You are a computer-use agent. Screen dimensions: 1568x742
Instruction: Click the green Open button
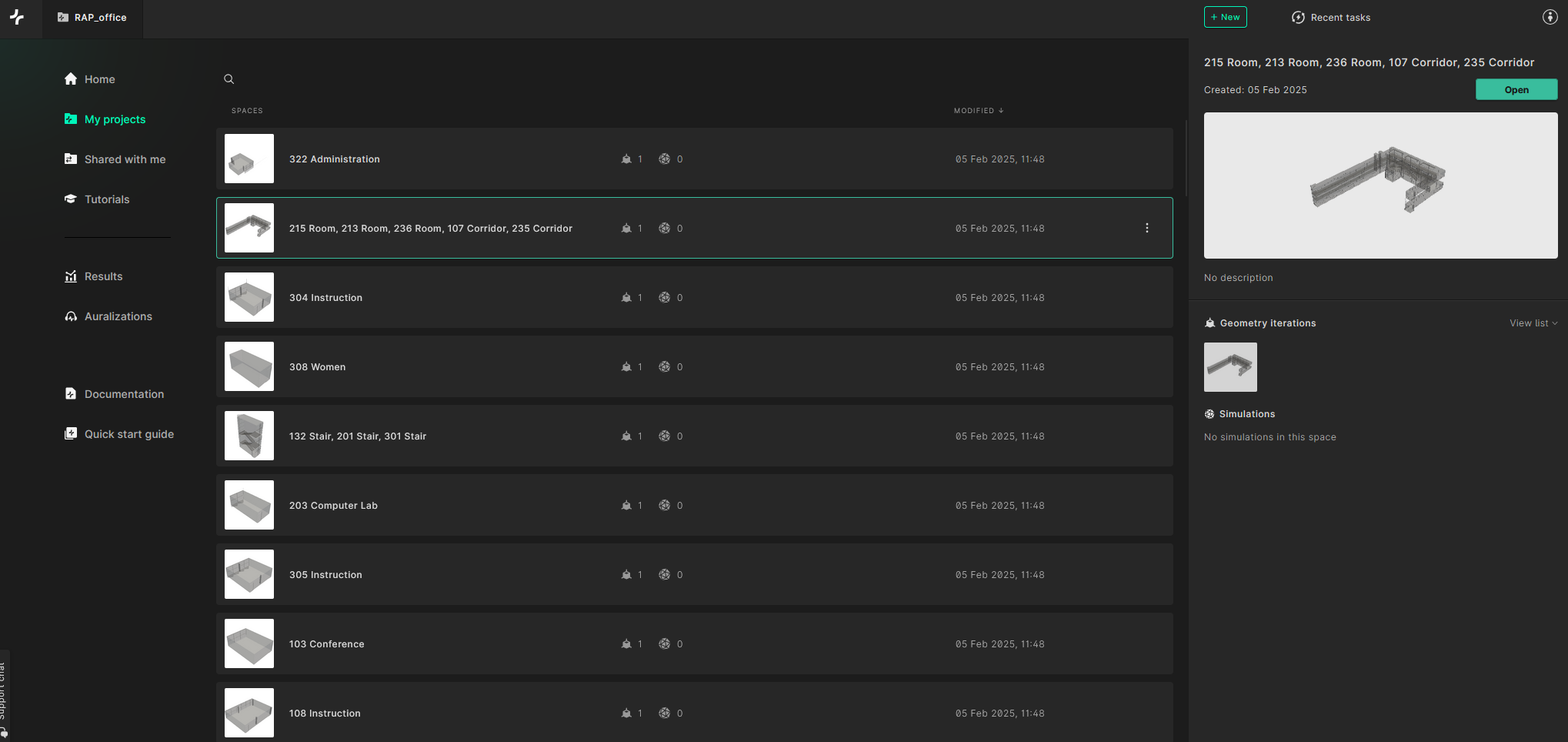[1516, 89]
